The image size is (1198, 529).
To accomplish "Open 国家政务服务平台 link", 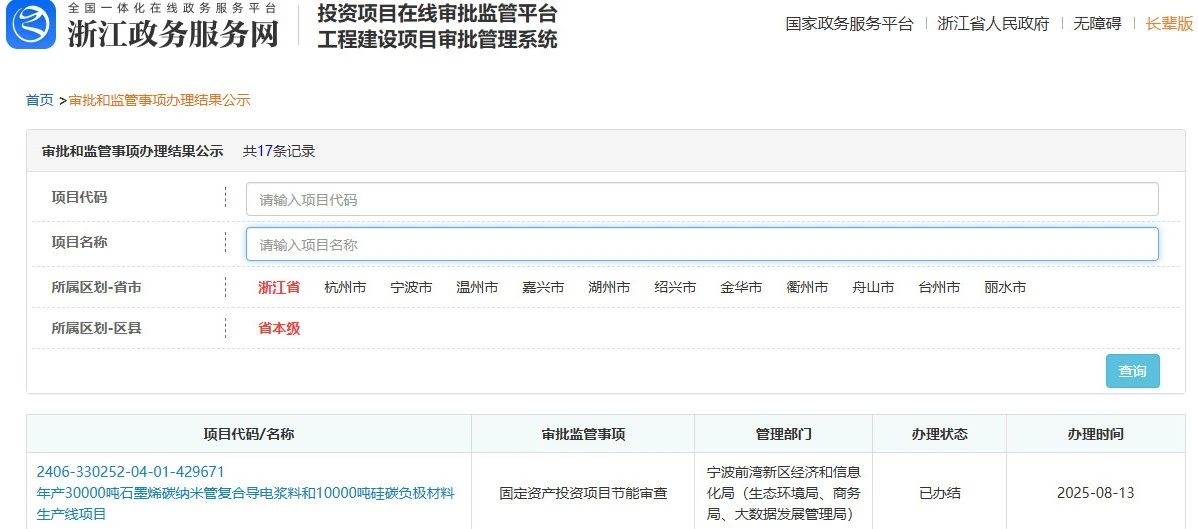I will pyautogui.click(x=849, y=24).
